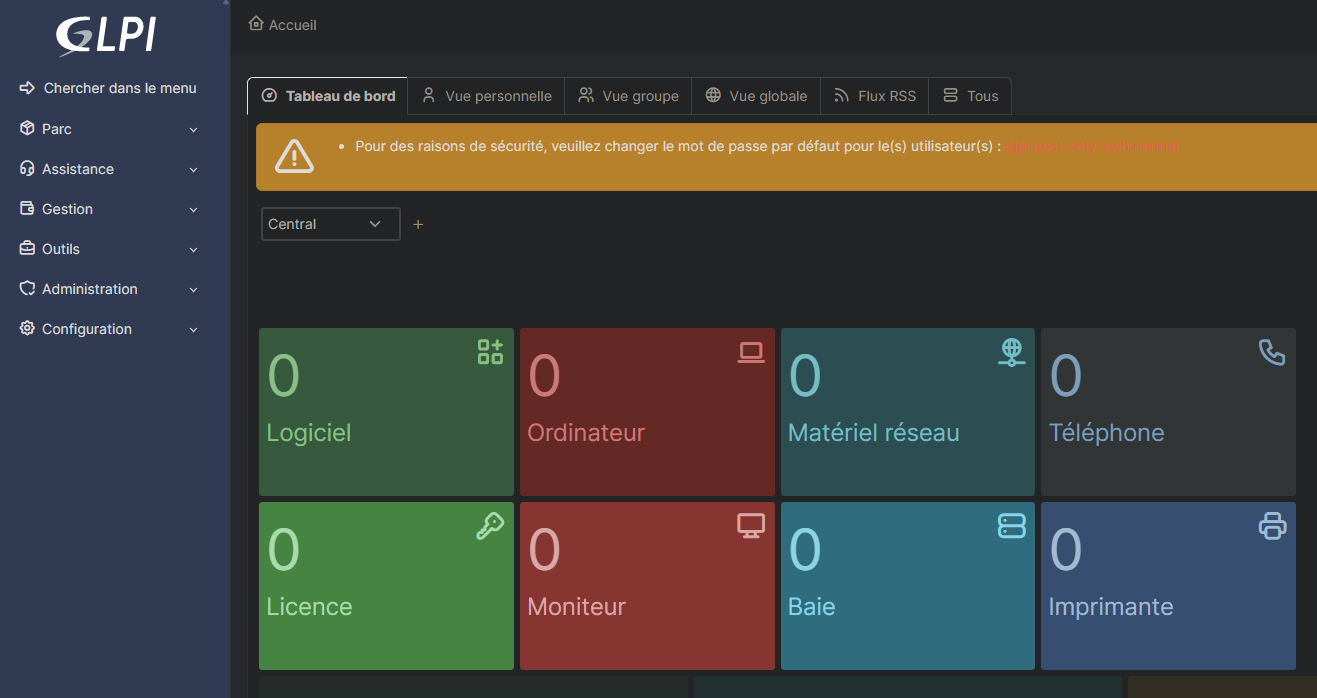Select the Vue globale tab
This screenshot has width=1317, height=698.
pyautogui.click(x=756, y=96)
